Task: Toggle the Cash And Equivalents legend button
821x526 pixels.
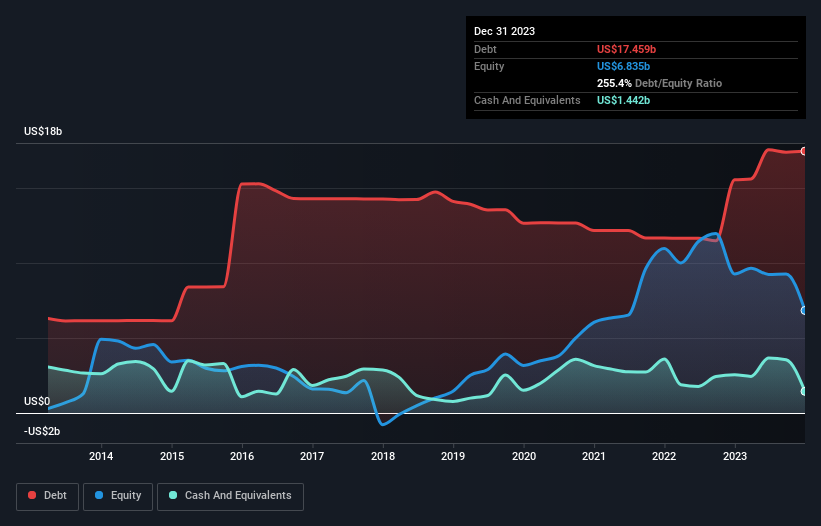Action: (x=230, y=496)
